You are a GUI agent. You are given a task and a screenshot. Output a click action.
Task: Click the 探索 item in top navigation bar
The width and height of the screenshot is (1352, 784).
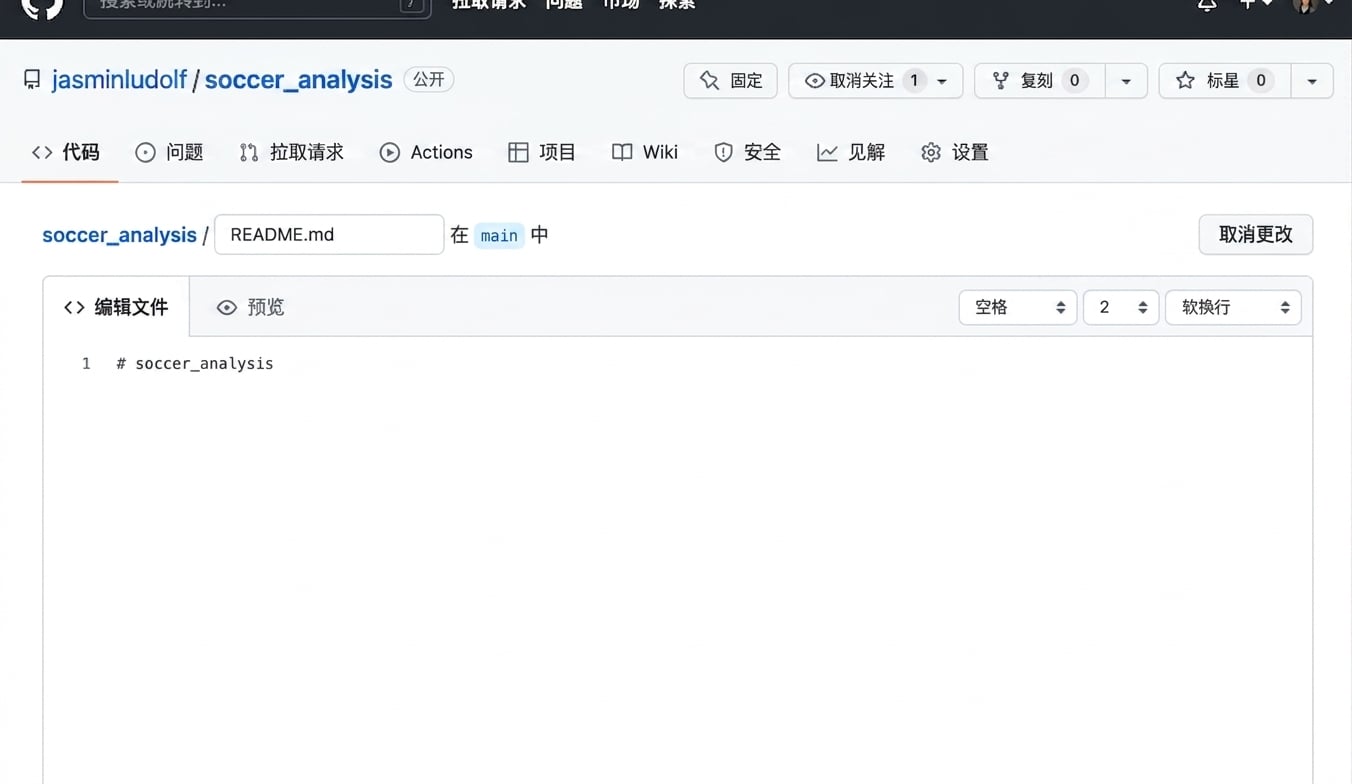coord(677,5)
